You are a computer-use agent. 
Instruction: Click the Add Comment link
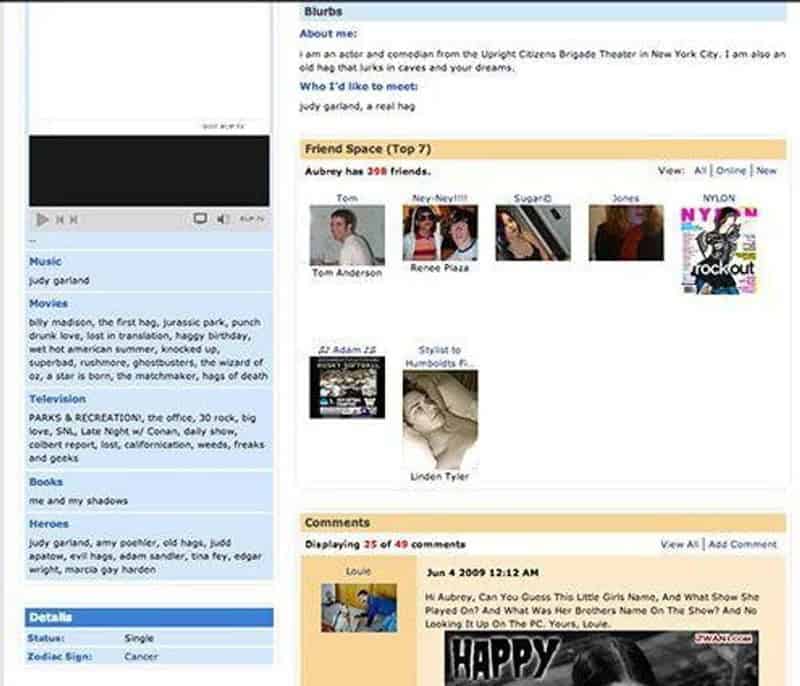(x=742, y=544)
